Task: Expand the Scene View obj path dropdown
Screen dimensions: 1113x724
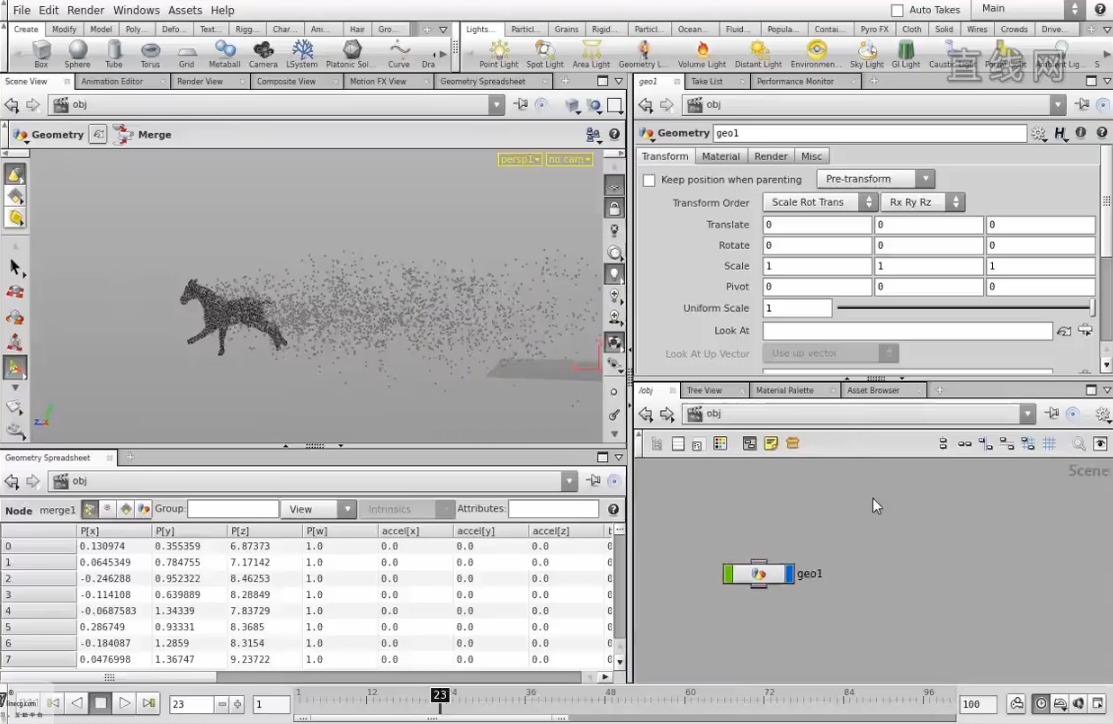Action: pyautogui.click(x=496, y=105)
